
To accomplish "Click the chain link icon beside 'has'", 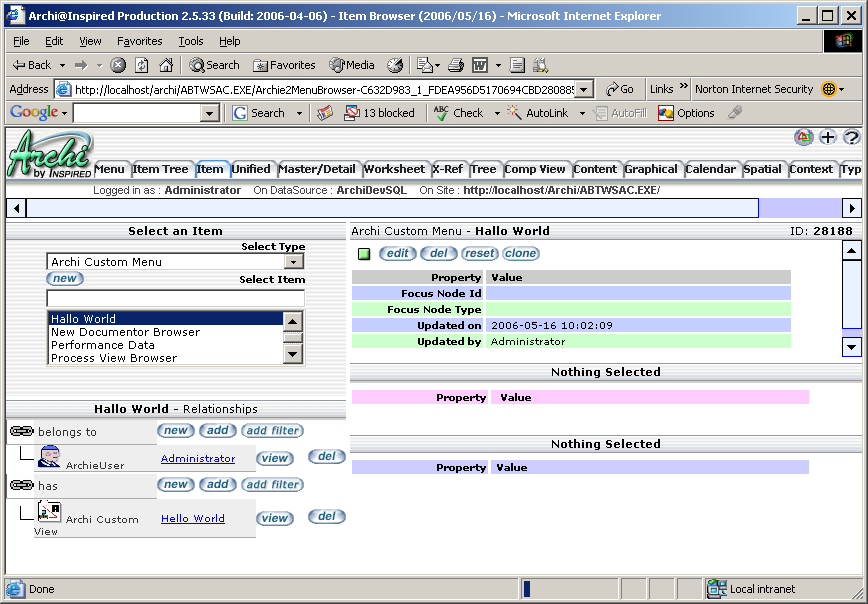I will click(x=21, y=485).
